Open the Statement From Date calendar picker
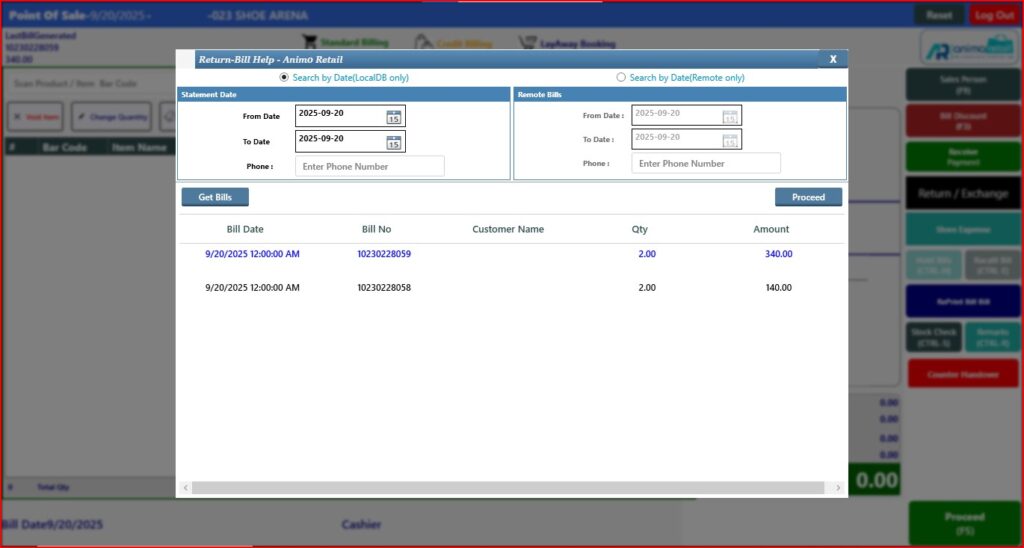Screen dimensions: 1024x548 point(394,117)
